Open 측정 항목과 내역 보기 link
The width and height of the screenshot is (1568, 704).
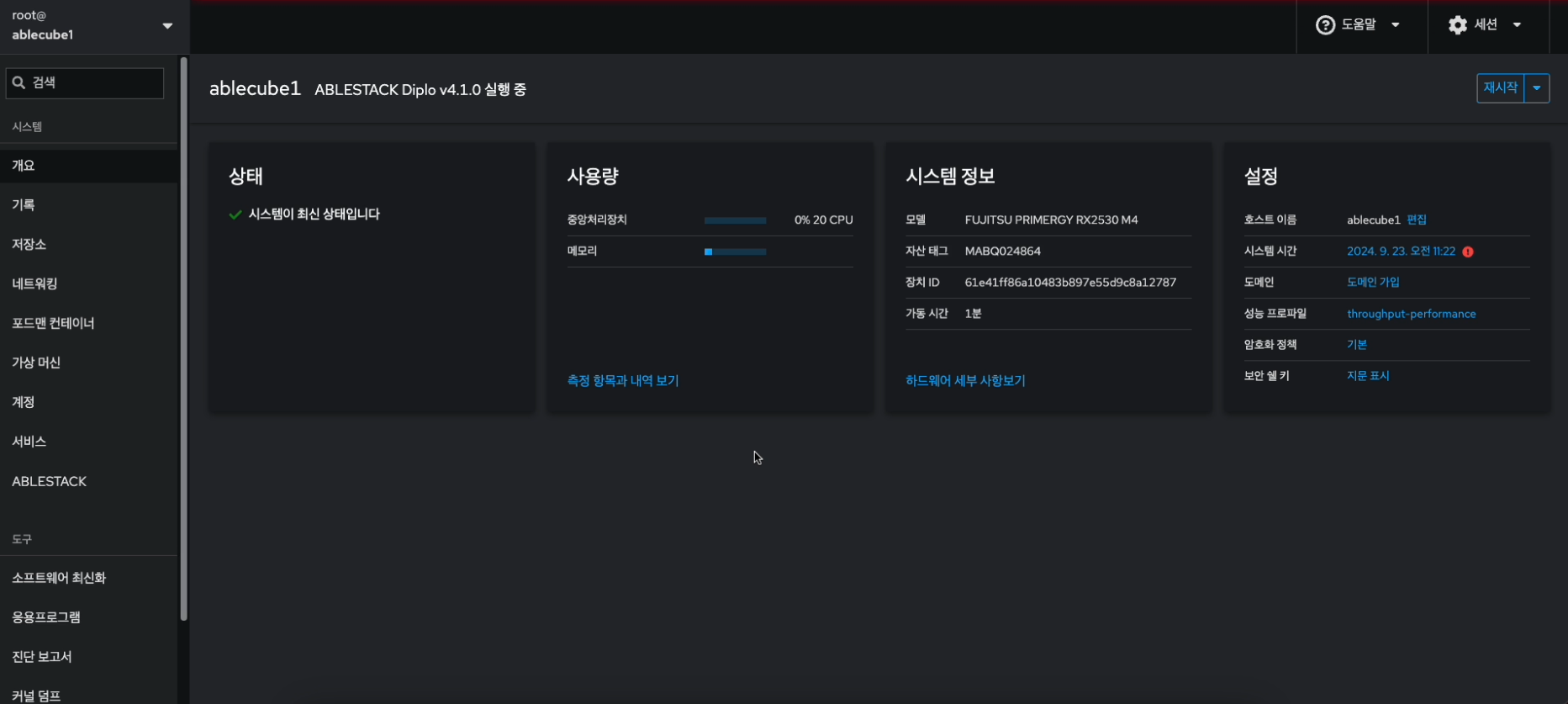[622, 381]
